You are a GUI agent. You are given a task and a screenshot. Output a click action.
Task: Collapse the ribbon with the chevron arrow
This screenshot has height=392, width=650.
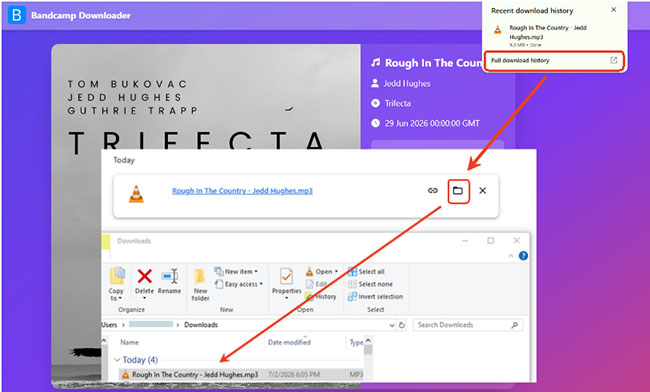coord(511,256)
